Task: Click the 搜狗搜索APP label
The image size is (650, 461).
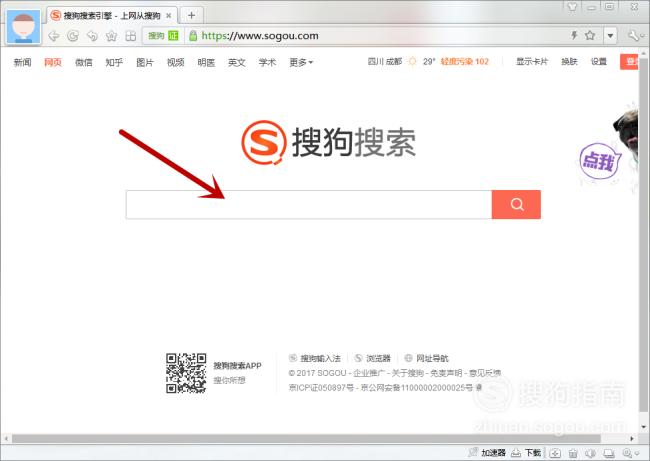Action: (237, 365)
